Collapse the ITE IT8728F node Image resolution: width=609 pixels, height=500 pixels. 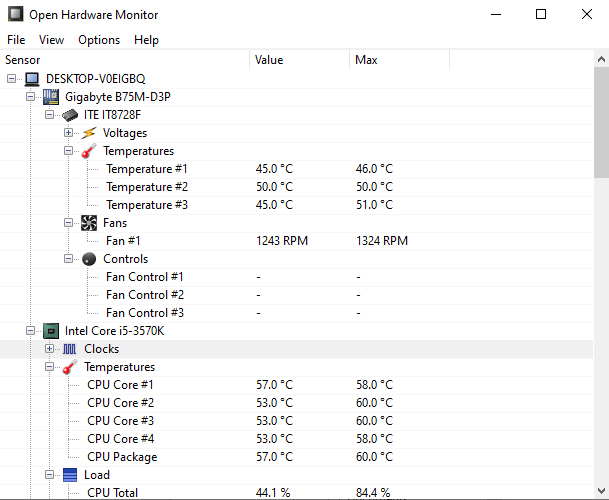tap(49, 115)
